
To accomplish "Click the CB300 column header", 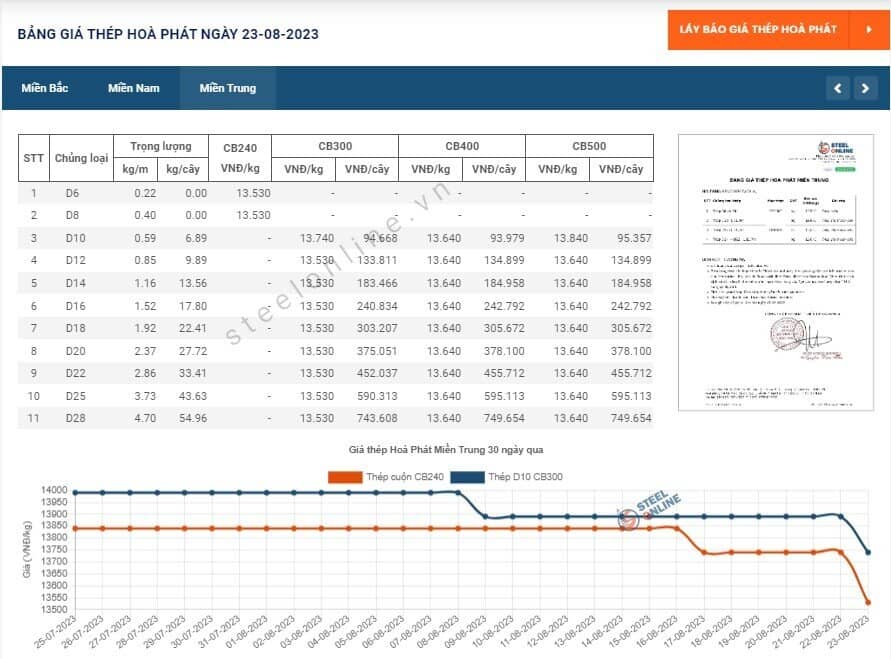I will pyautogui.click(x=335, y=146).
